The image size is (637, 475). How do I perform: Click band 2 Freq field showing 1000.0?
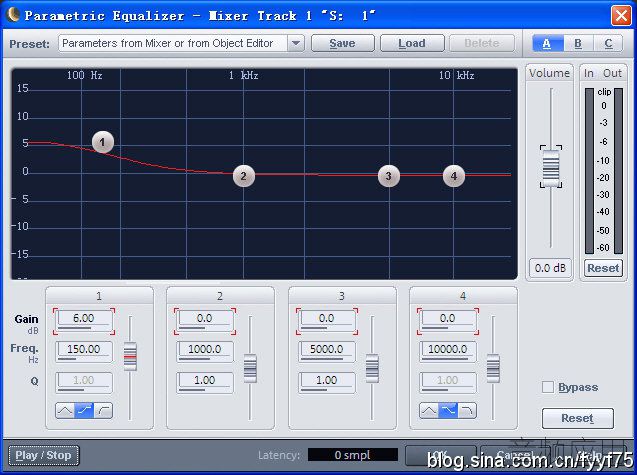coord(205,351)
